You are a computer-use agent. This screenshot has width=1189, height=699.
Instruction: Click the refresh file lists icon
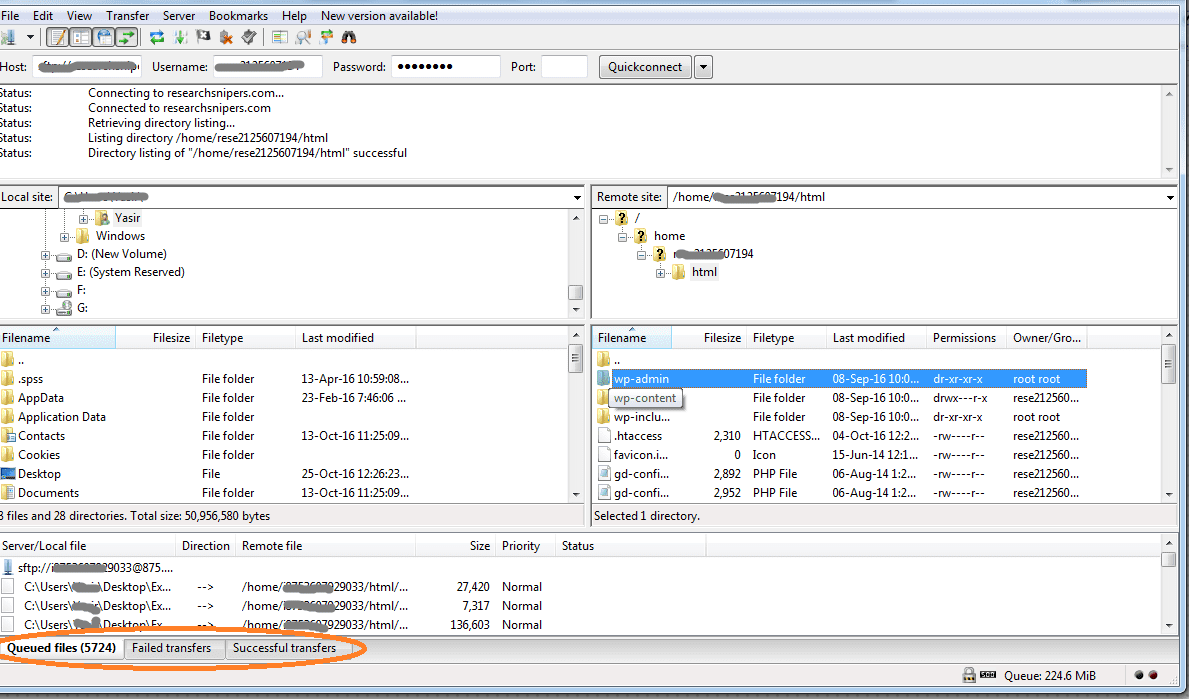point(157,37)
